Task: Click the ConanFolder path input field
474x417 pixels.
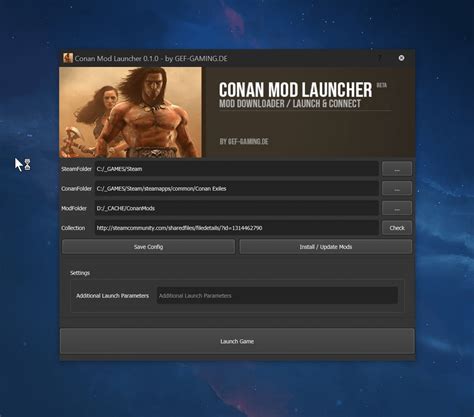Action: [237, 189]
